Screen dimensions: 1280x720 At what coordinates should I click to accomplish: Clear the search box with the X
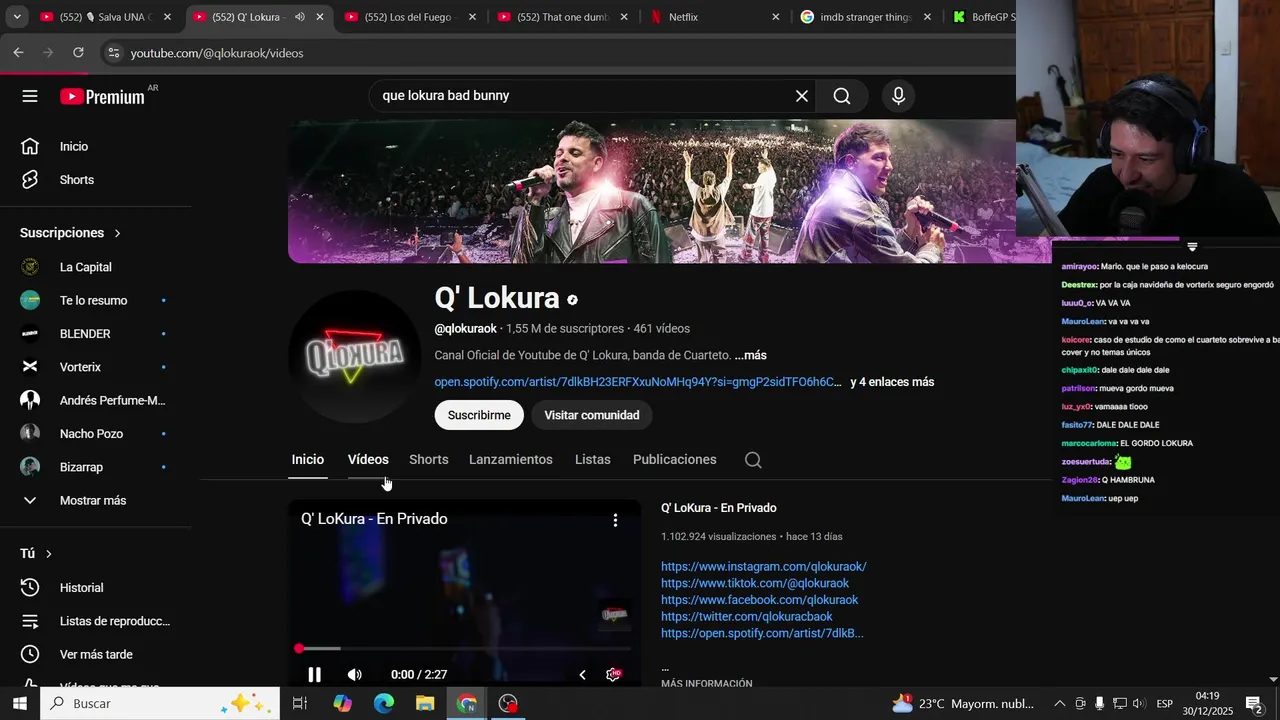[x=801, y=96]
